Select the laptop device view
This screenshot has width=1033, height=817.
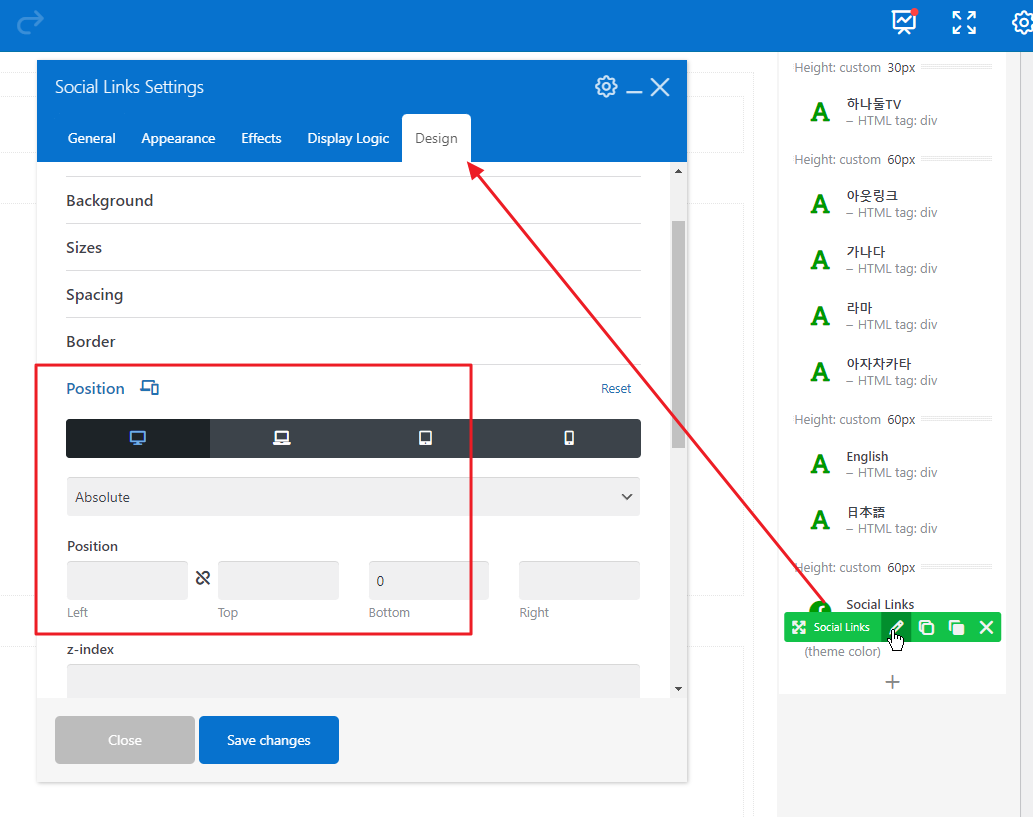tap(282, 438)
